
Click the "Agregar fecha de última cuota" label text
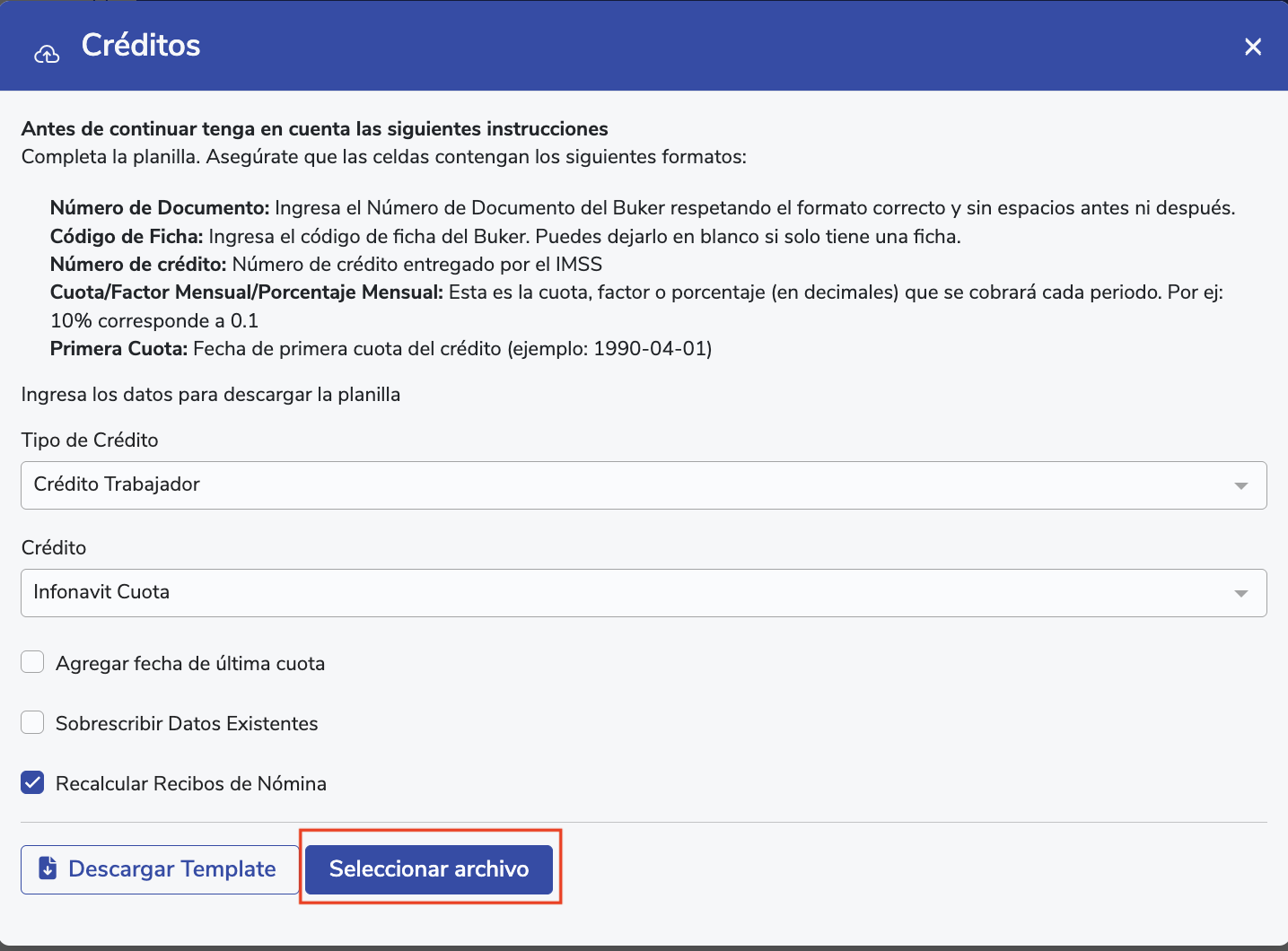pos(190,664)
